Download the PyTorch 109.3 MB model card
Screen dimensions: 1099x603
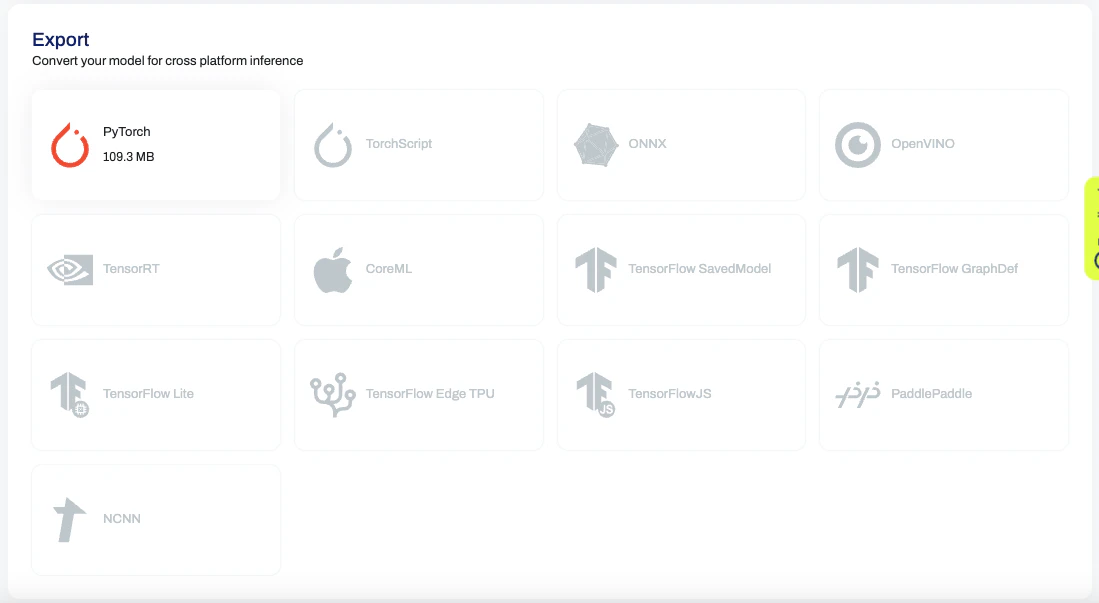pos(156,144)
